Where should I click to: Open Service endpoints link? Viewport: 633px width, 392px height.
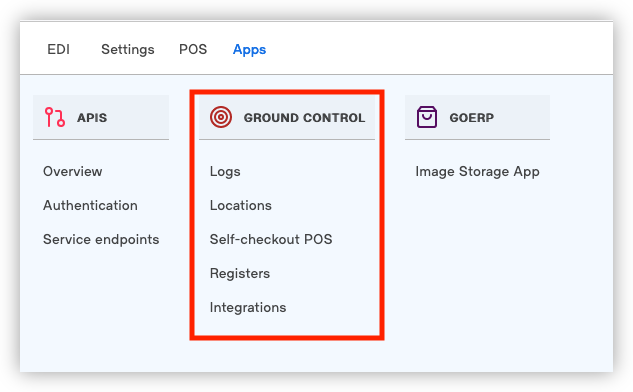tap(101, 239)
